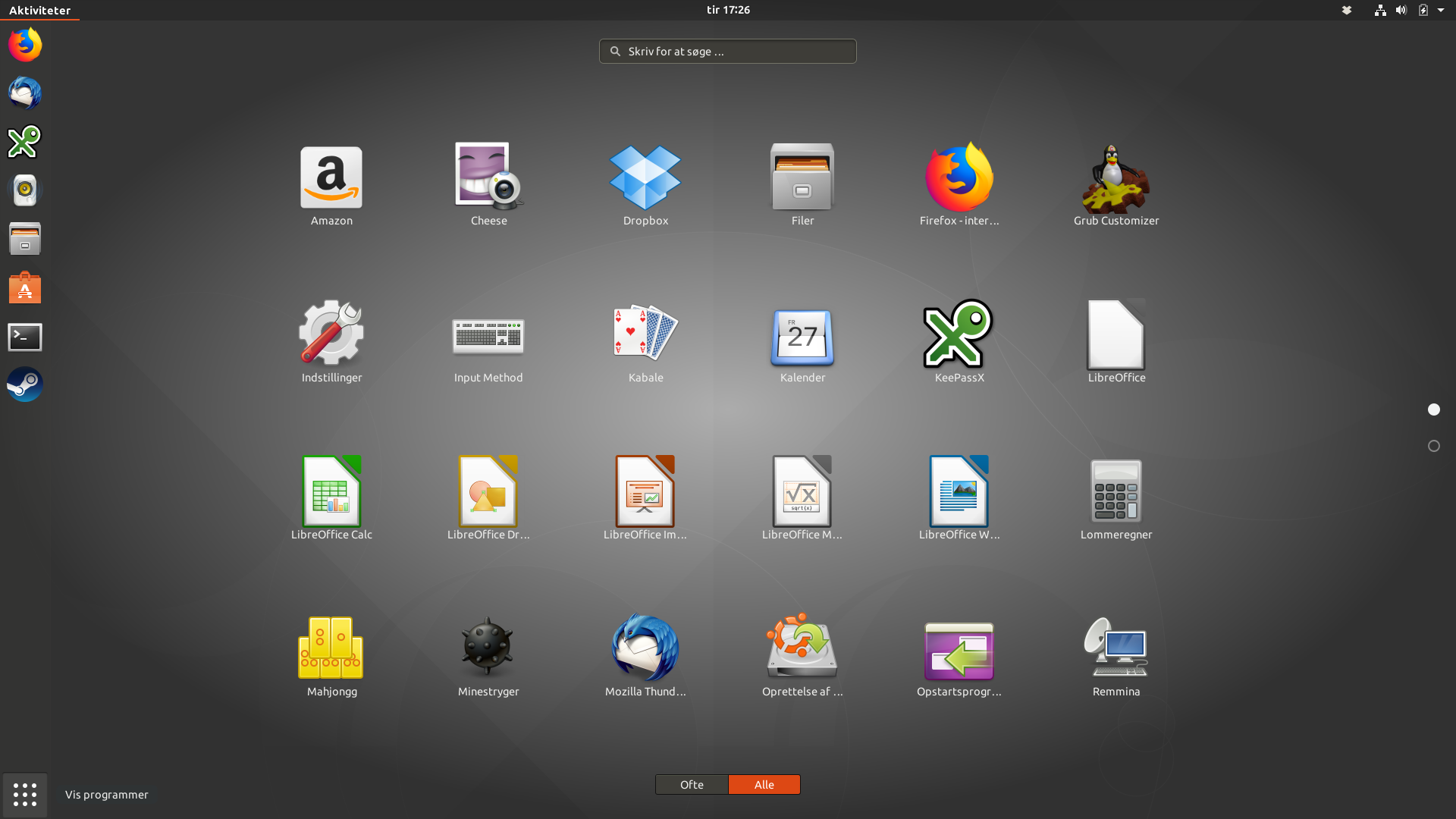Launch Minestryger game
The width and height of the screenshot is (1456, 819).
tap(488, 656)
